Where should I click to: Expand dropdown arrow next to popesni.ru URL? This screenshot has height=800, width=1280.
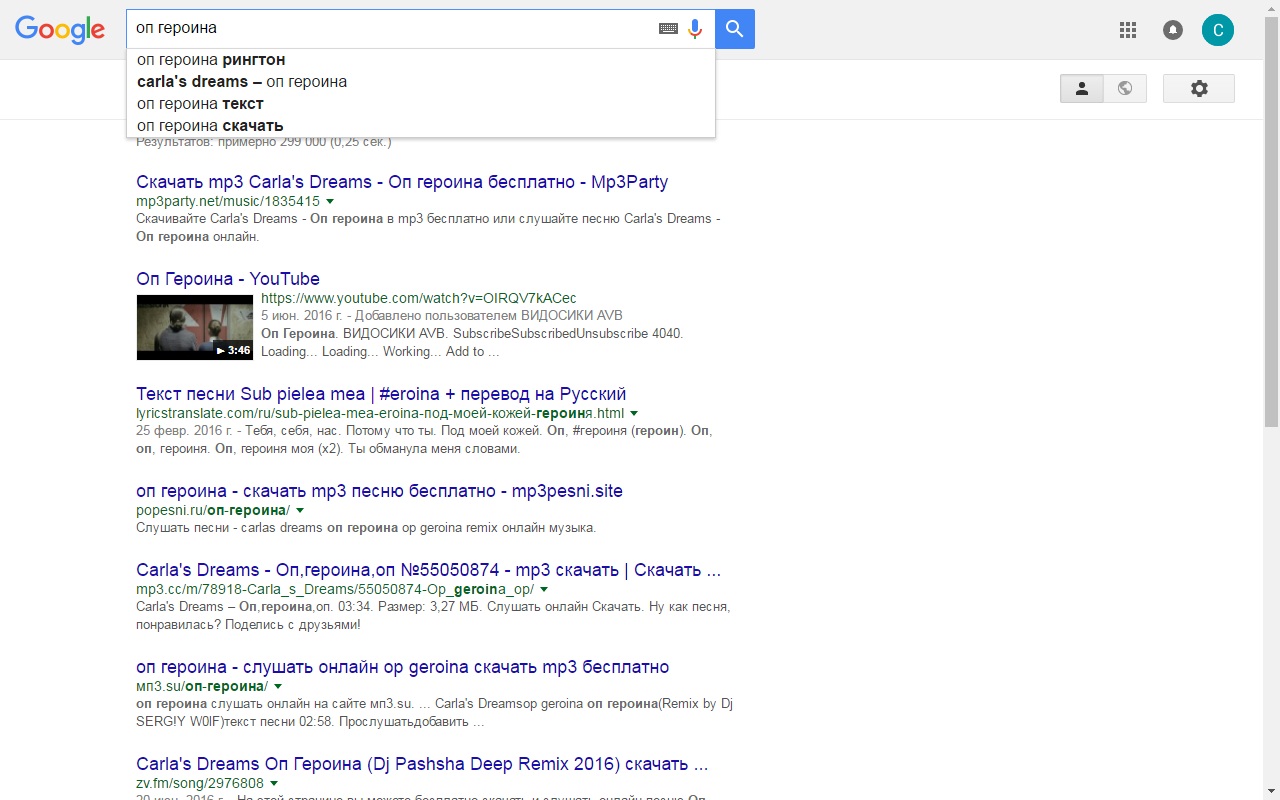(300, 510)
